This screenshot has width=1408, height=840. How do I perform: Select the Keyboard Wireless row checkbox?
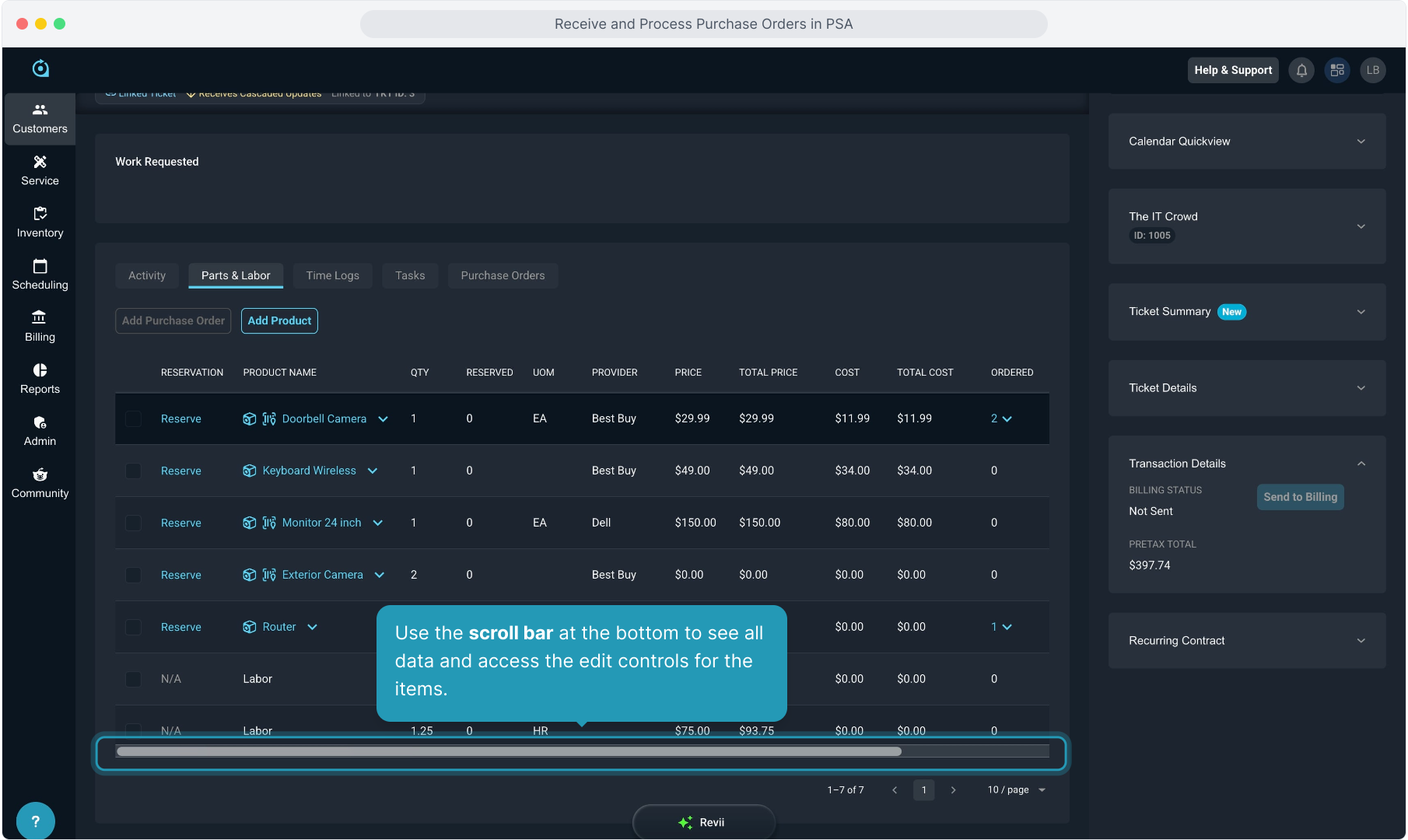(133, 471)
